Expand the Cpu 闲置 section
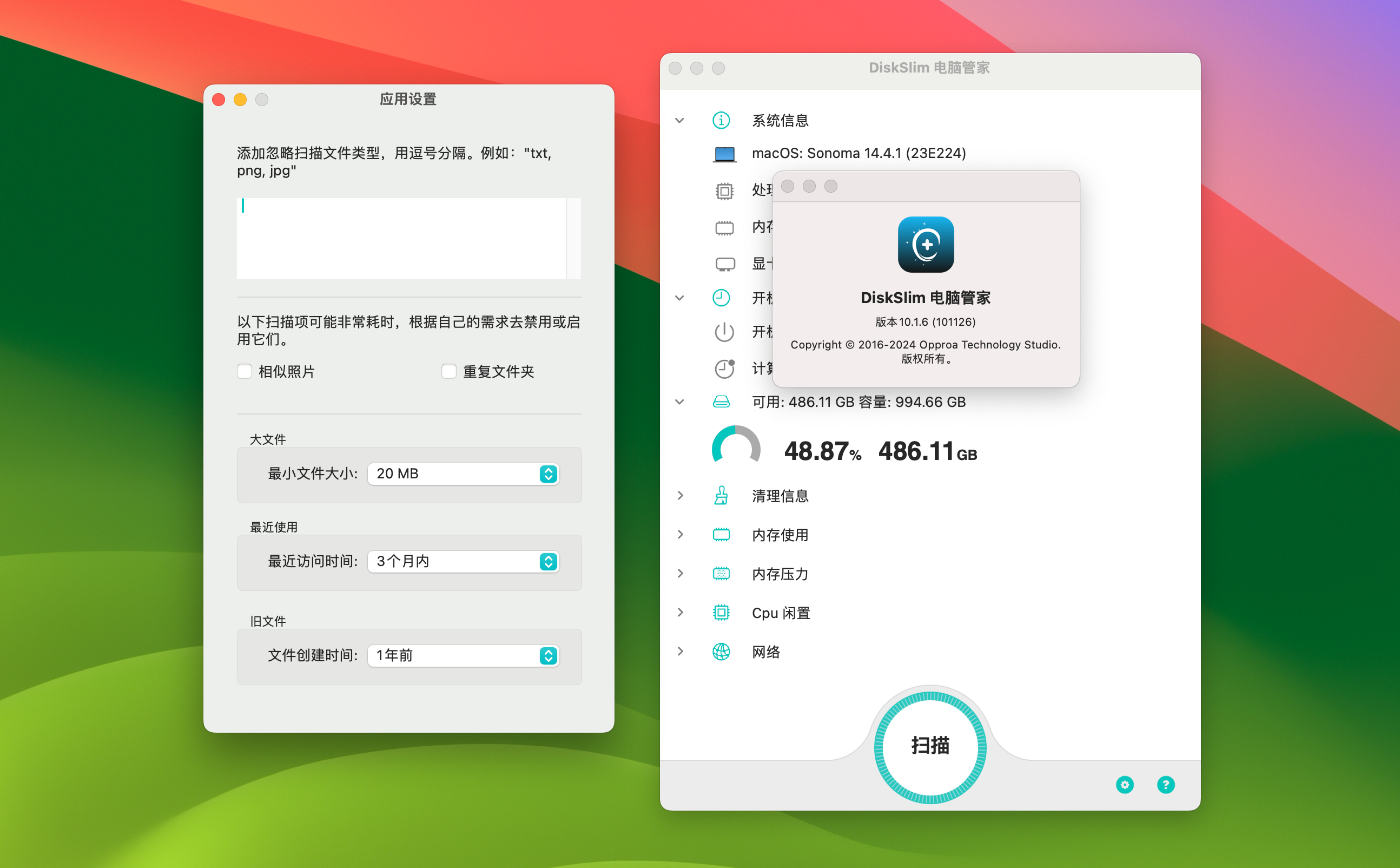The image size is (1400, 868). pyautogui.click(x=680, y=613)
